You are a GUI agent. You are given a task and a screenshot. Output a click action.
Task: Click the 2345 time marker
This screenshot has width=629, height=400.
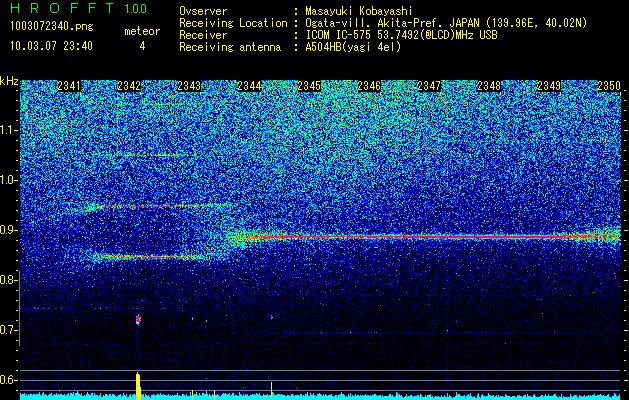(309, 86)
